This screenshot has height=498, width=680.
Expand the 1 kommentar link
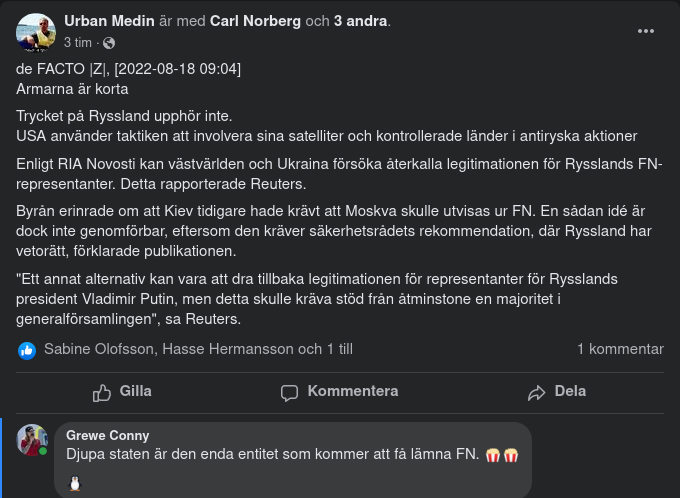point(620,349)
